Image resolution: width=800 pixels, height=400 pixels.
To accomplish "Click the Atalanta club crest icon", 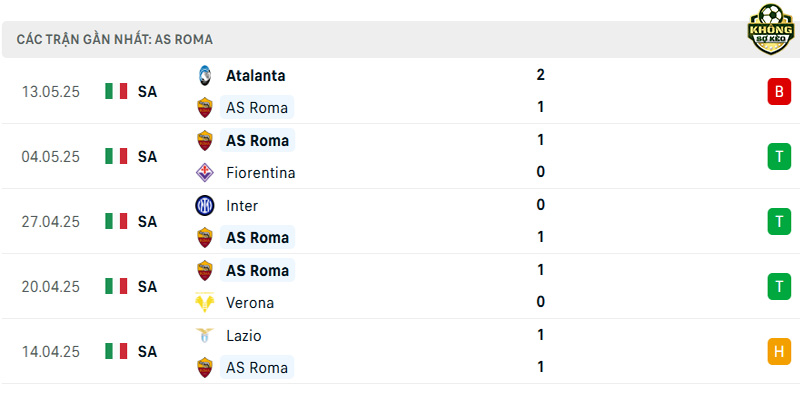I will click(x=205, y=76).
